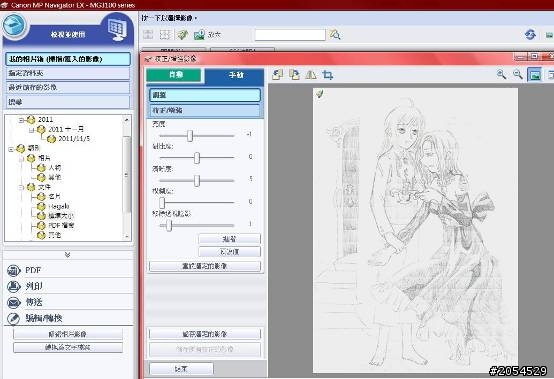The image size is (554, 379).
Task: Click the pencil edit-image toolbar icon
Action: pos(182,35)
